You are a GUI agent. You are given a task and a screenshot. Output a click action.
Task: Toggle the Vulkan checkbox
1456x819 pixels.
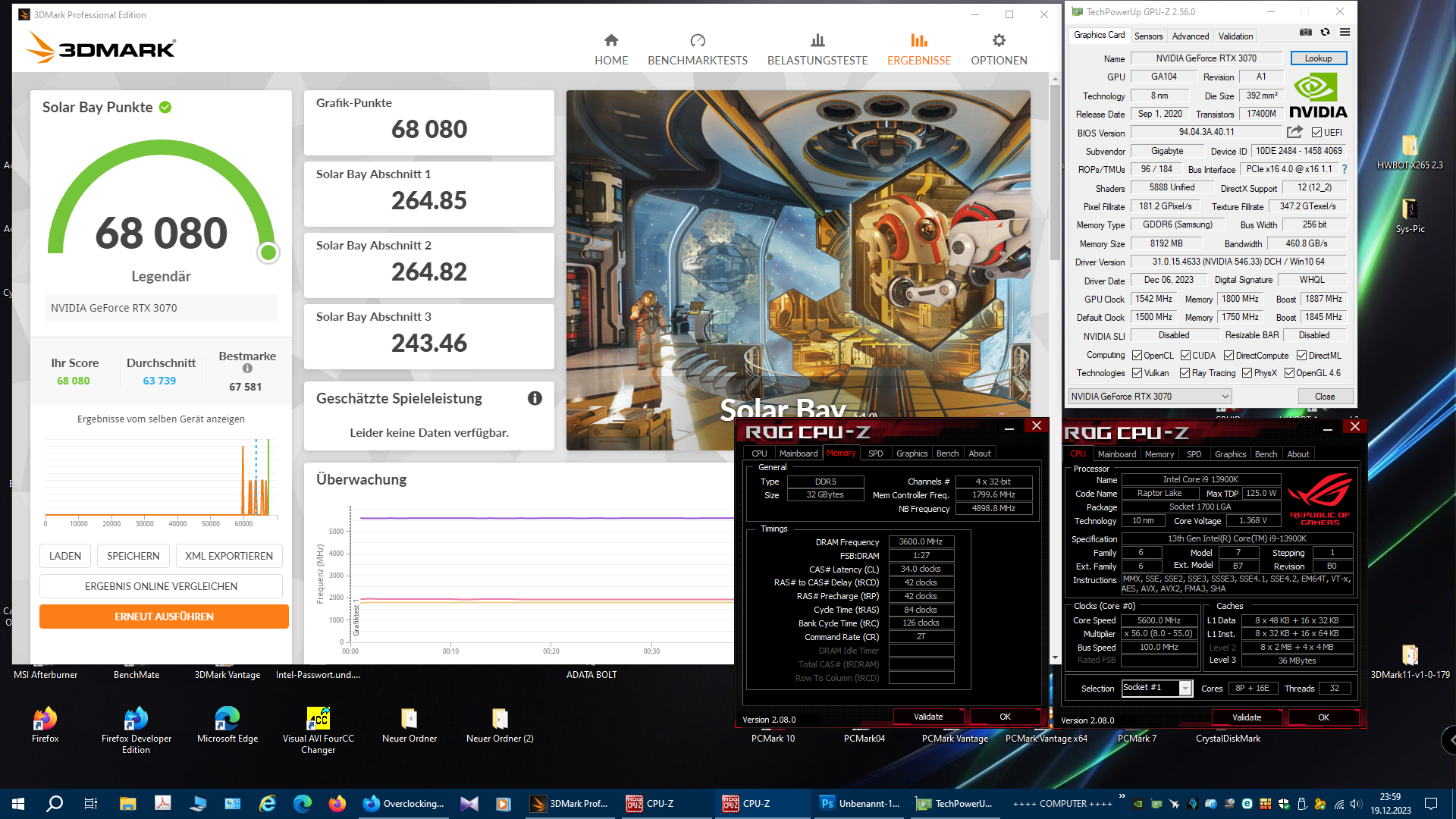(x=1137, y=373)
